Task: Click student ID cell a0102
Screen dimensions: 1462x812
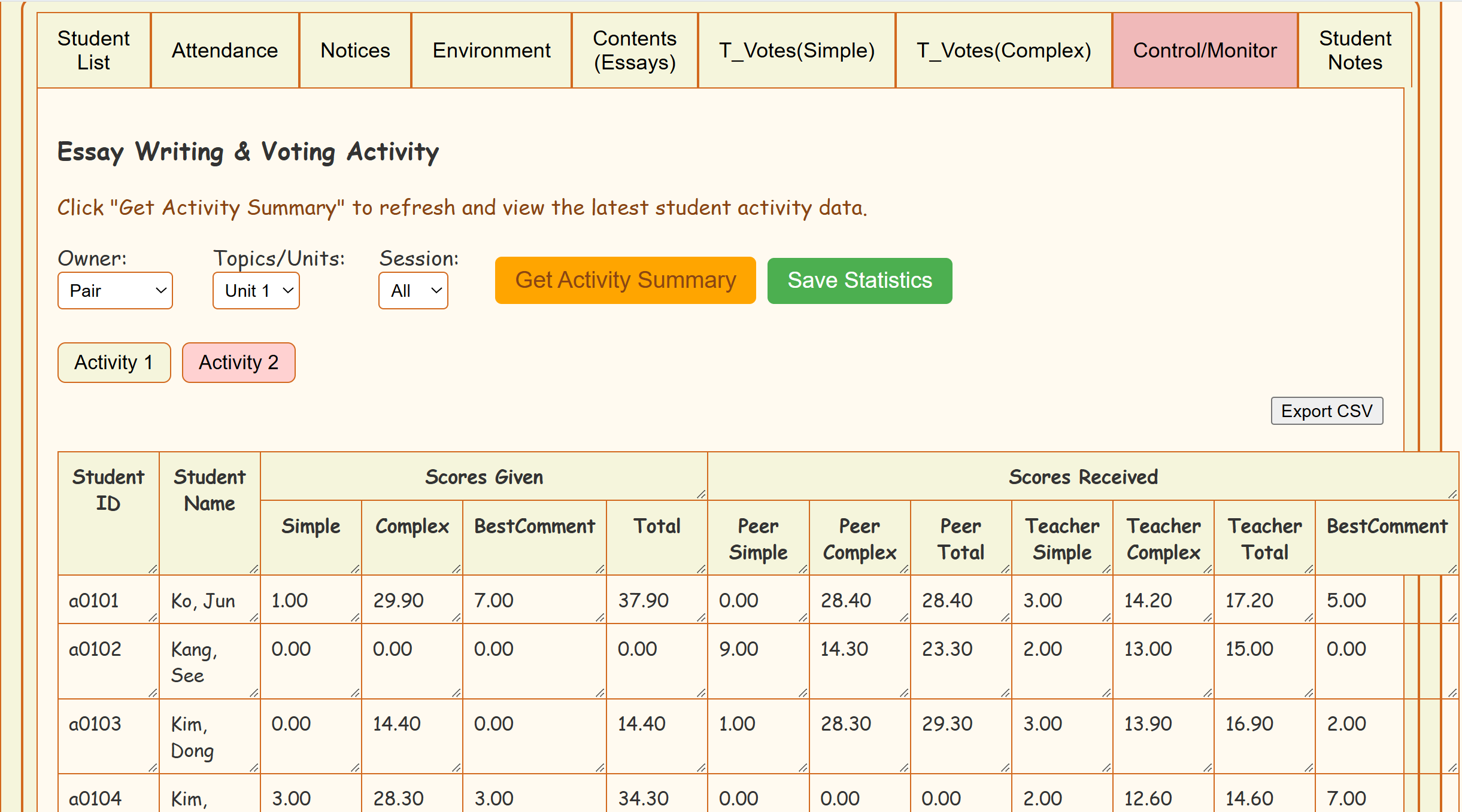Action: 95,649
